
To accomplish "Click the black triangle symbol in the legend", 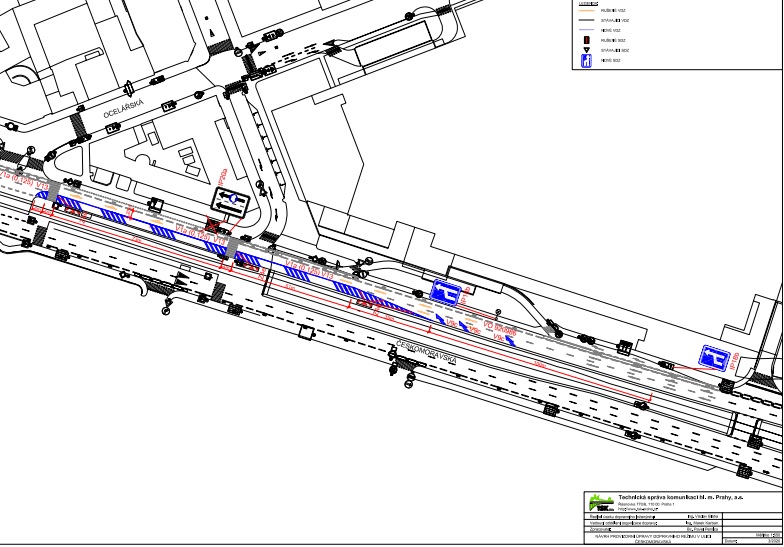I will click(587, 48).
